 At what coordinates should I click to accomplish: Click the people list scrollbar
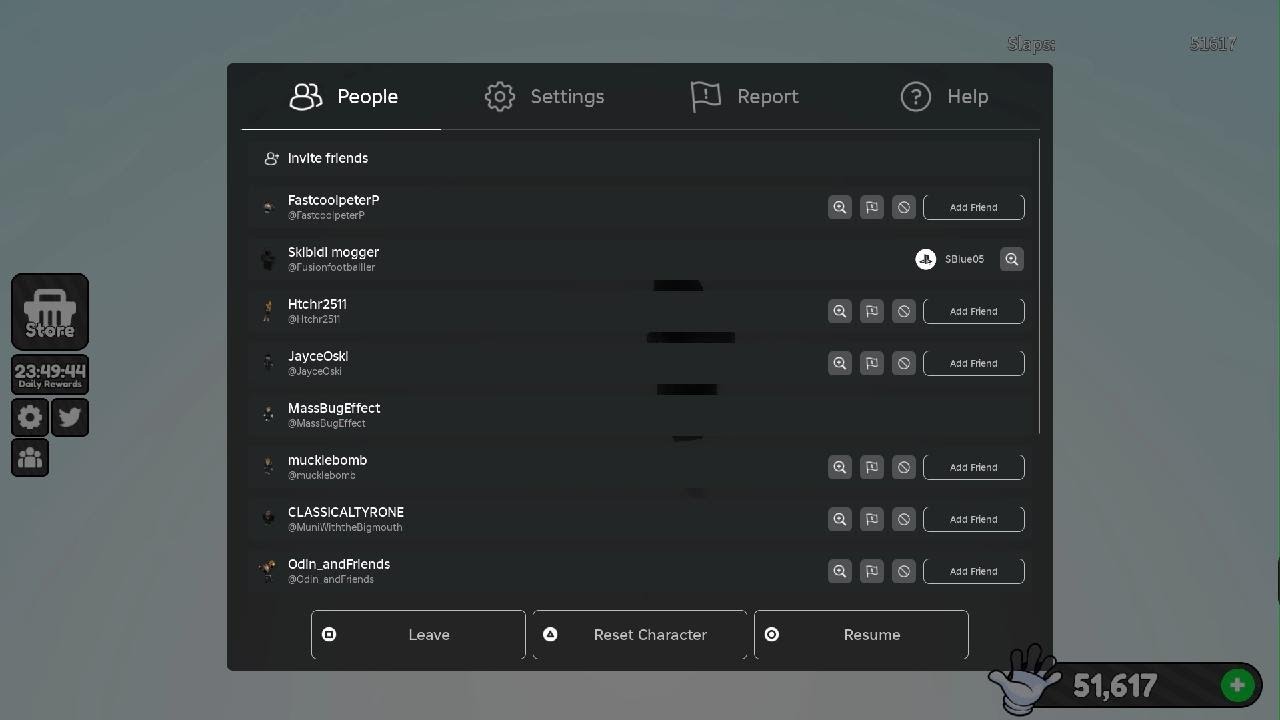point(1040,286)
